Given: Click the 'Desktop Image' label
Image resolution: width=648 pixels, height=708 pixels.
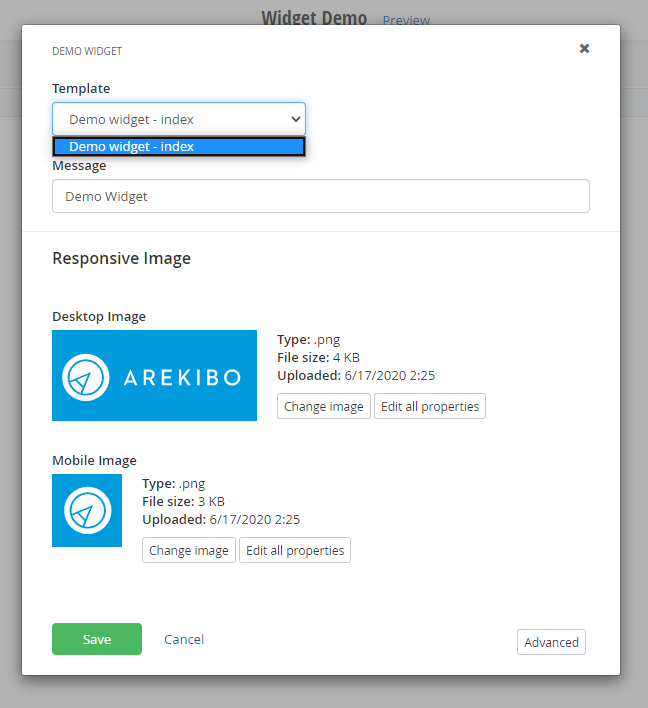Looking at the screenshot, I should [99, 317].
